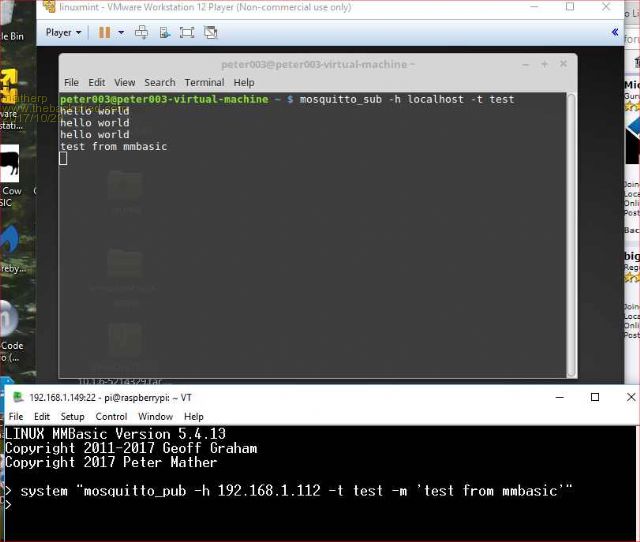Enter full screen mode in VMware Player
640x542 pixels.
click(x=187, y=32)
